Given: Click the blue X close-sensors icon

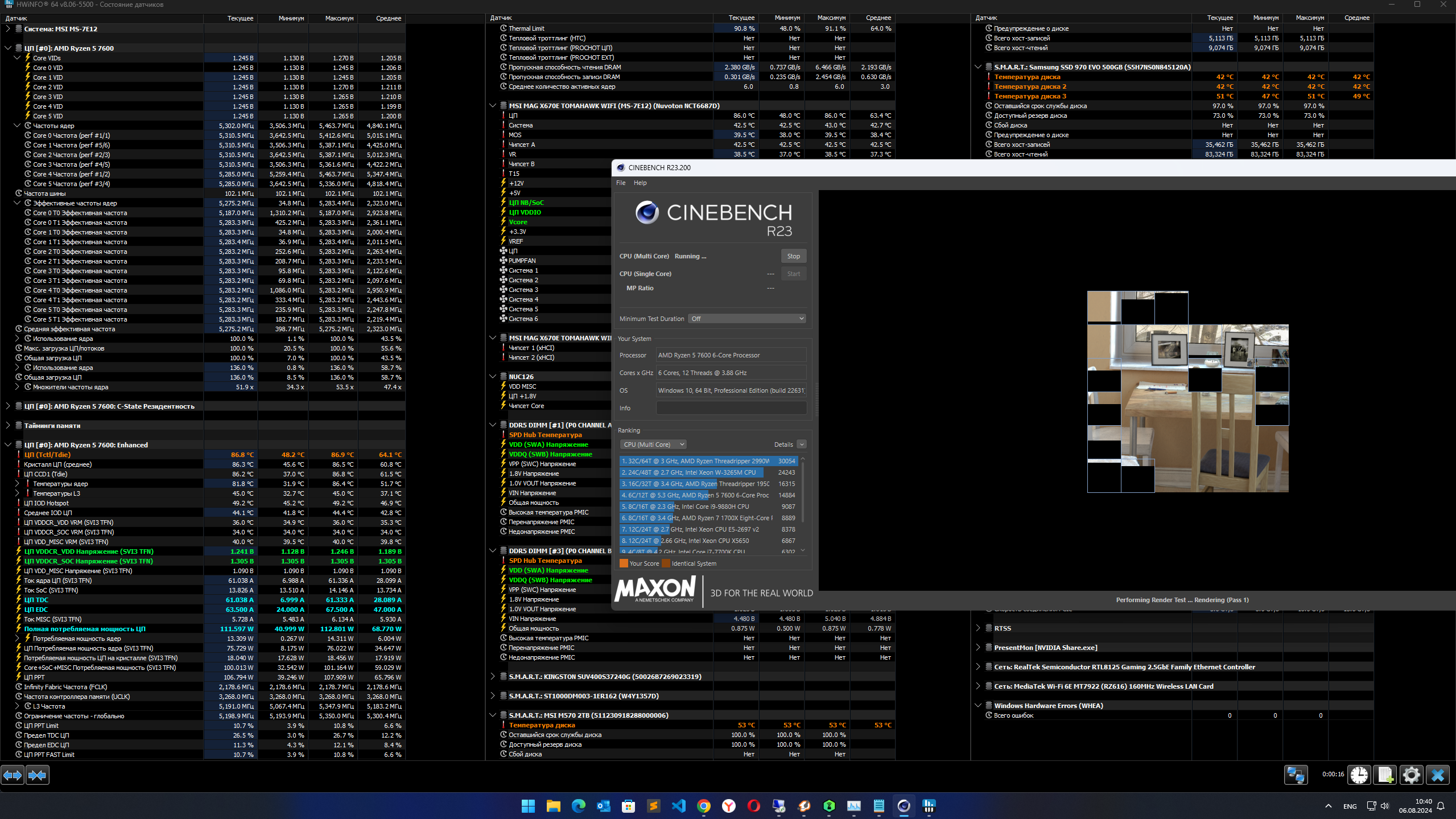Looking at the screenshot, I should (x=1437, y=775).
